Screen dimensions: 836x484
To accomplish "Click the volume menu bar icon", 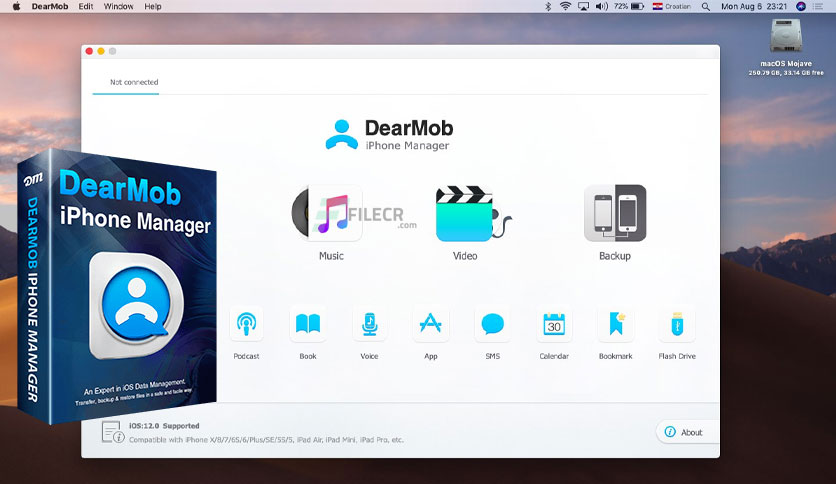I will 601,6.
